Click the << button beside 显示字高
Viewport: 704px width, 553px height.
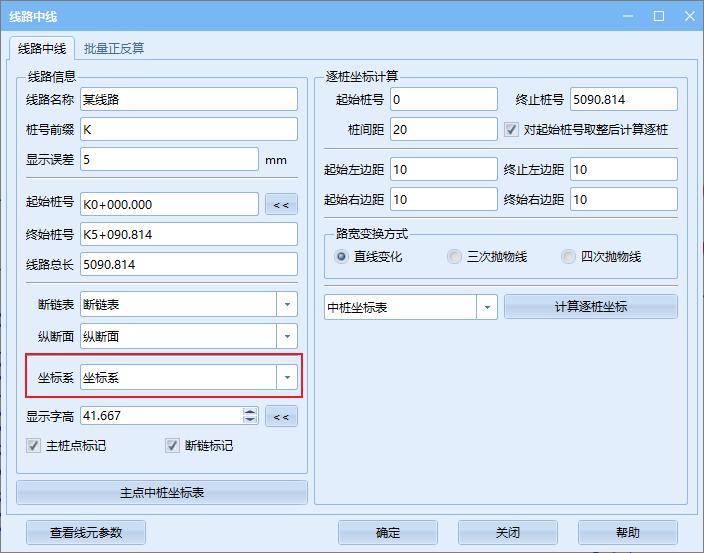pos(281,416)
